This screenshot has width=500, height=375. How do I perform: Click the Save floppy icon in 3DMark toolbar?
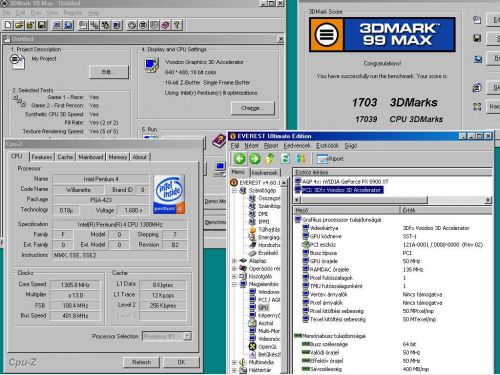[42, 25]
